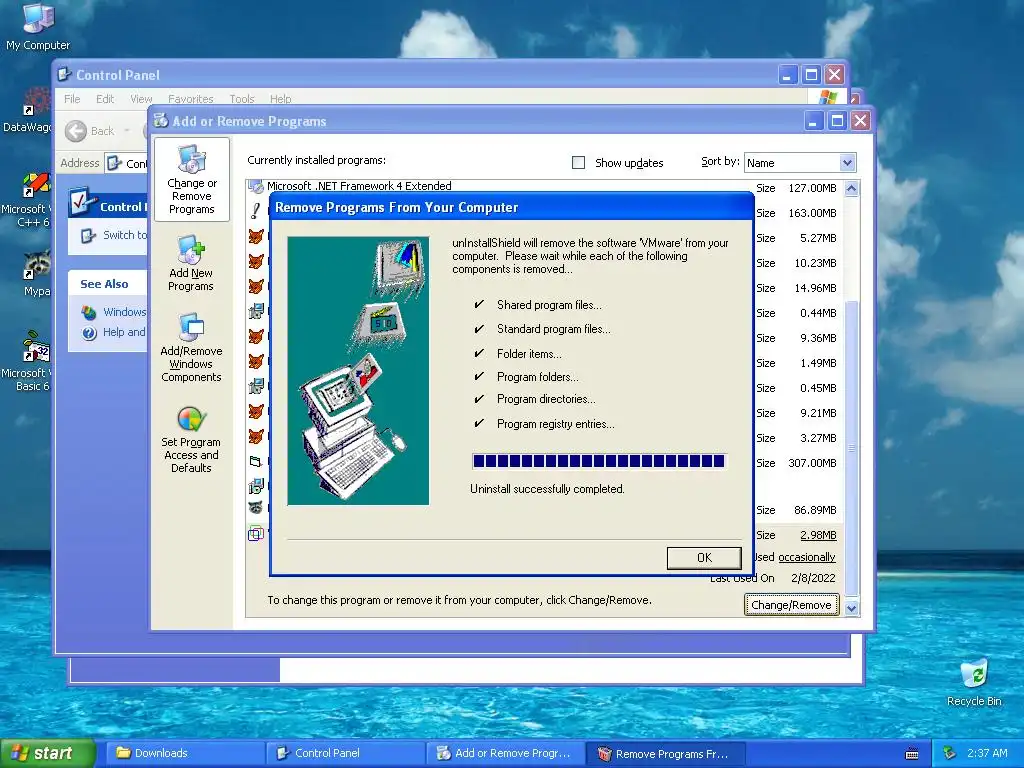The image size is (1024, 768).
Task: Click the Windows flag logo in Control Panel
Action: click(827, 97)
